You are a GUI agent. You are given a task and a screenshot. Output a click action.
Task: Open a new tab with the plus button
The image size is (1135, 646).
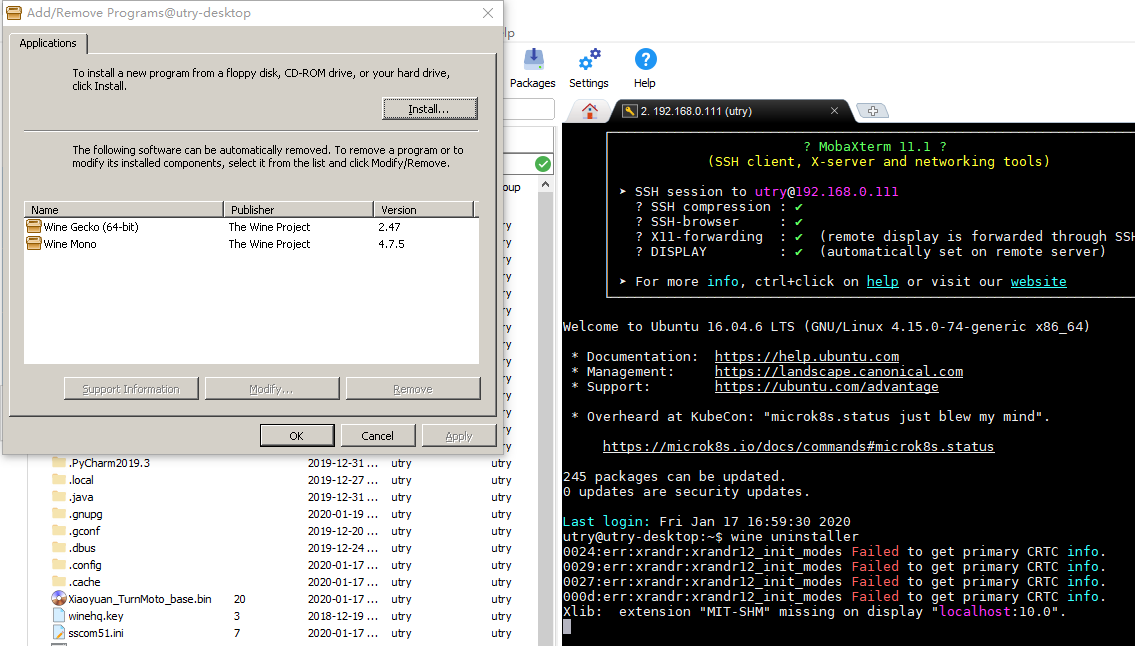872,111
